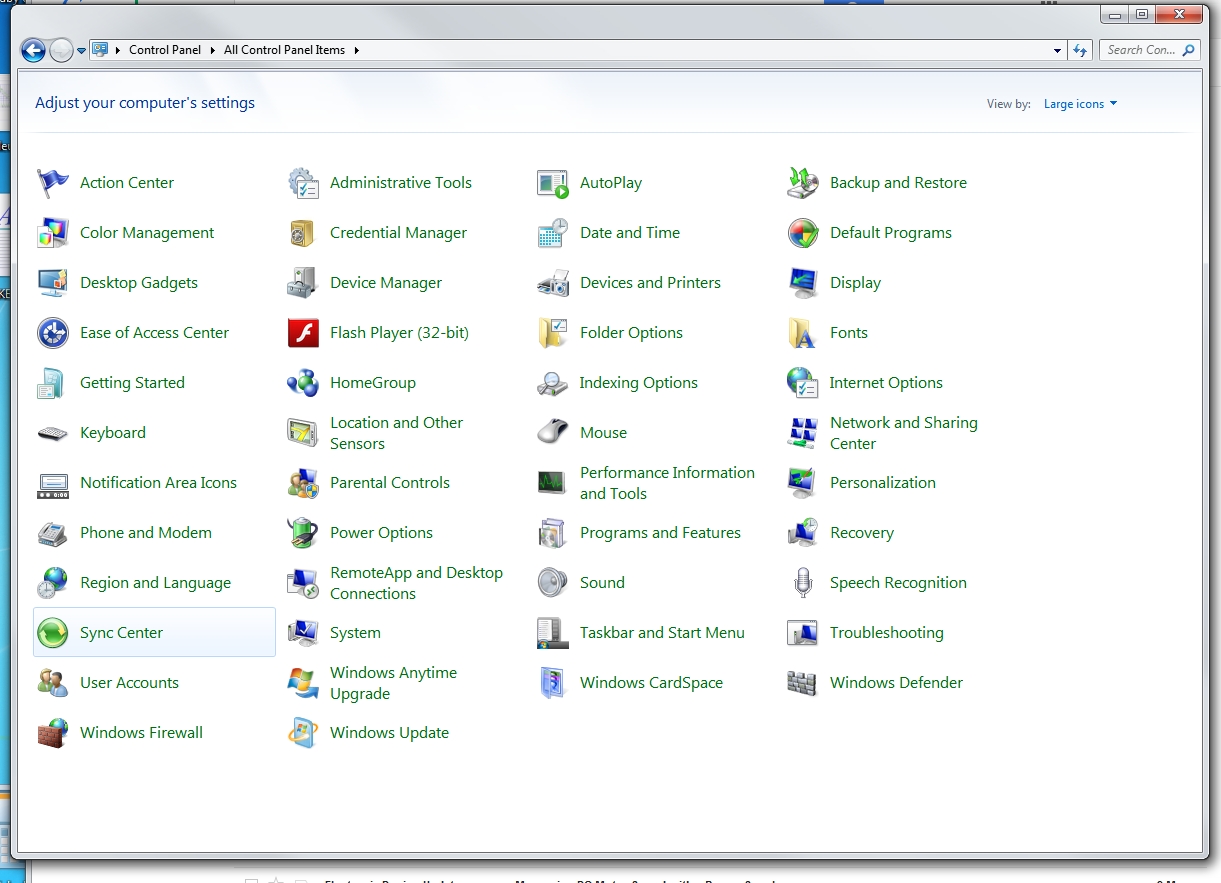Open the Power Options icon

pos(303,533)
